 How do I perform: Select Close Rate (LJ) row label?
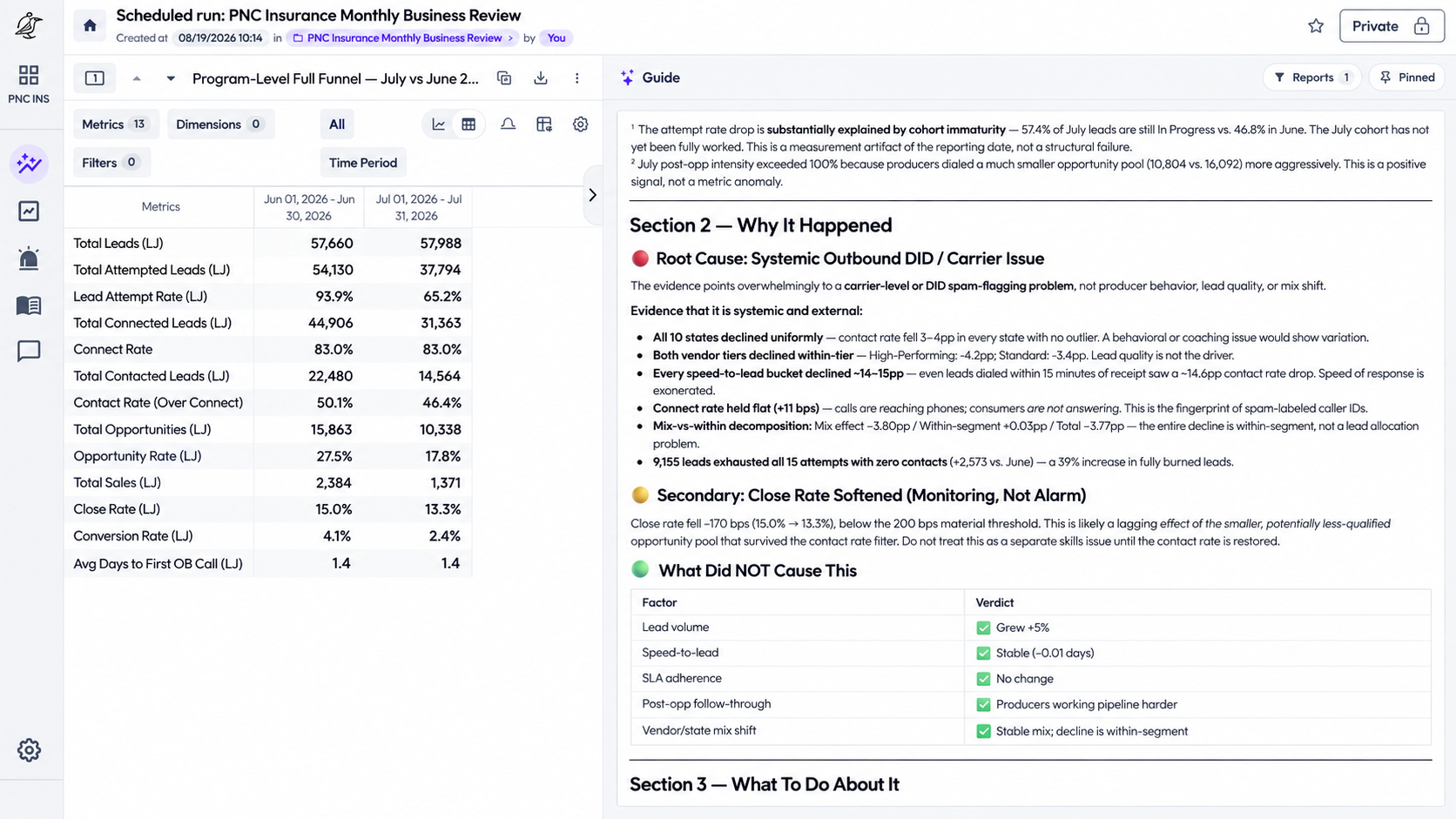[x=117, y=509]
